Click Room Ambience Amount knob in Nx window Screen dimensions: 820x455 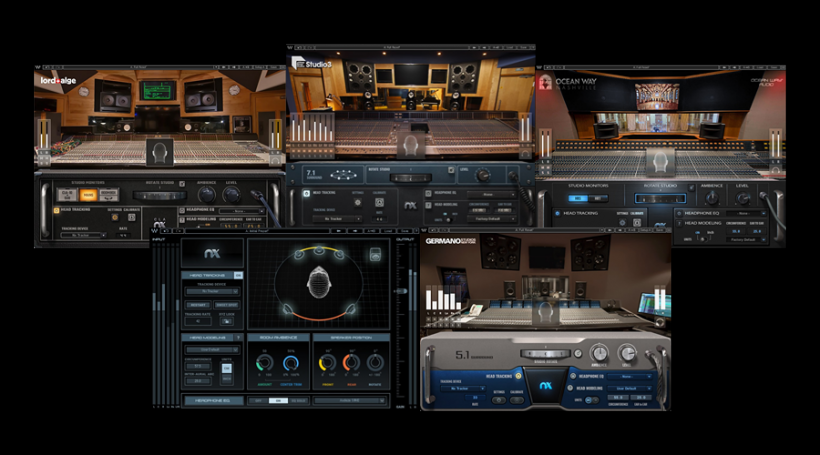click(x=265, y=362)
